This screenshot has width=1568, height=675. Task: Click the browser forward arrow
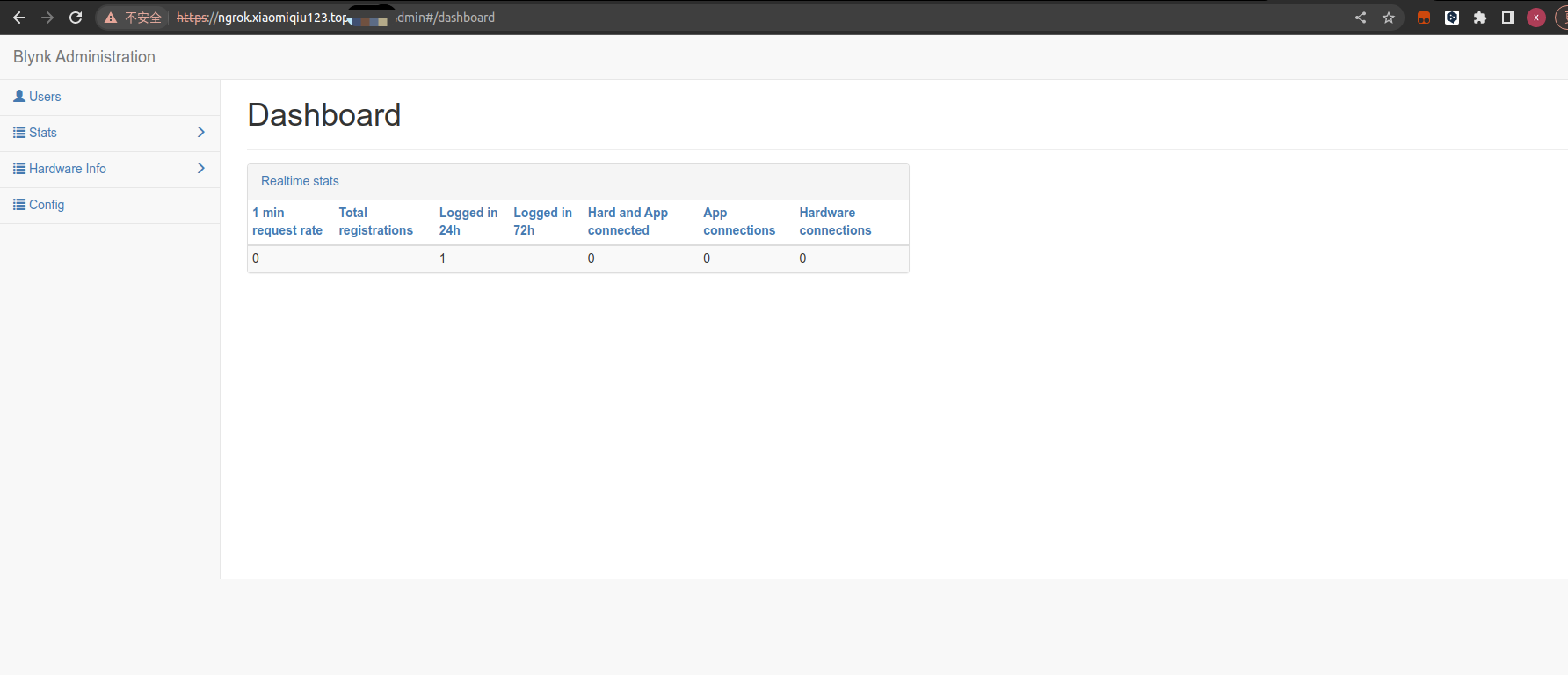(x=47, y=18)
